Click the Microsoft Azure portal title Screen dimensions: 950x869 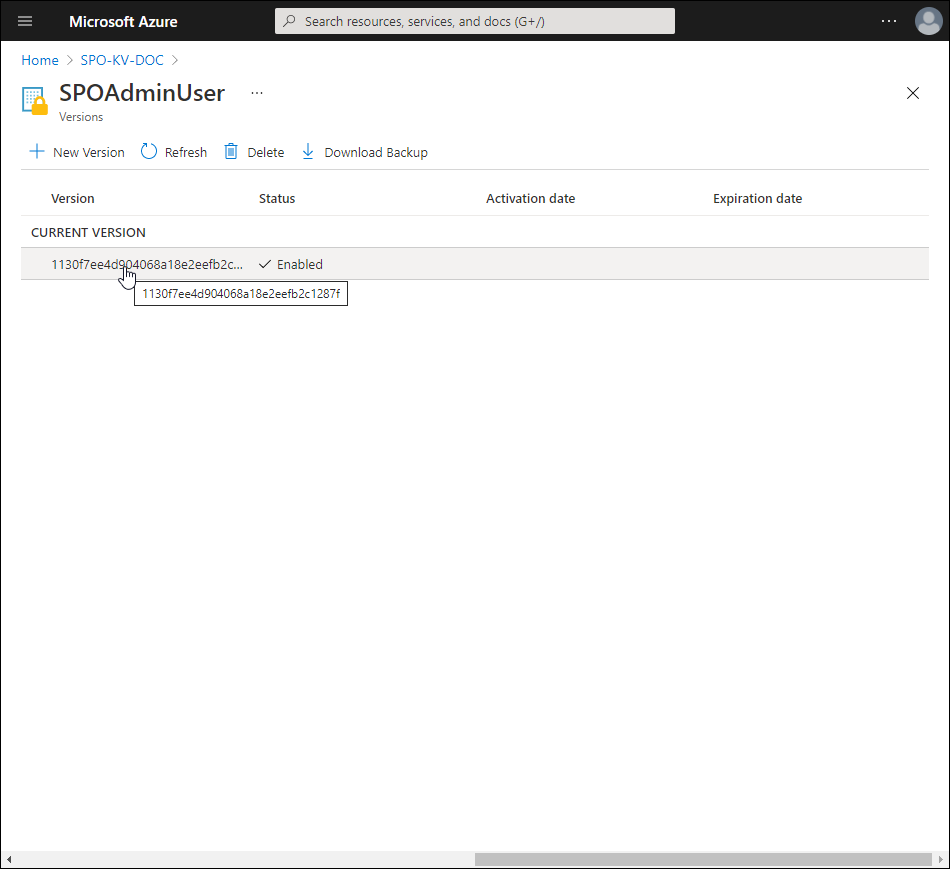123,21
